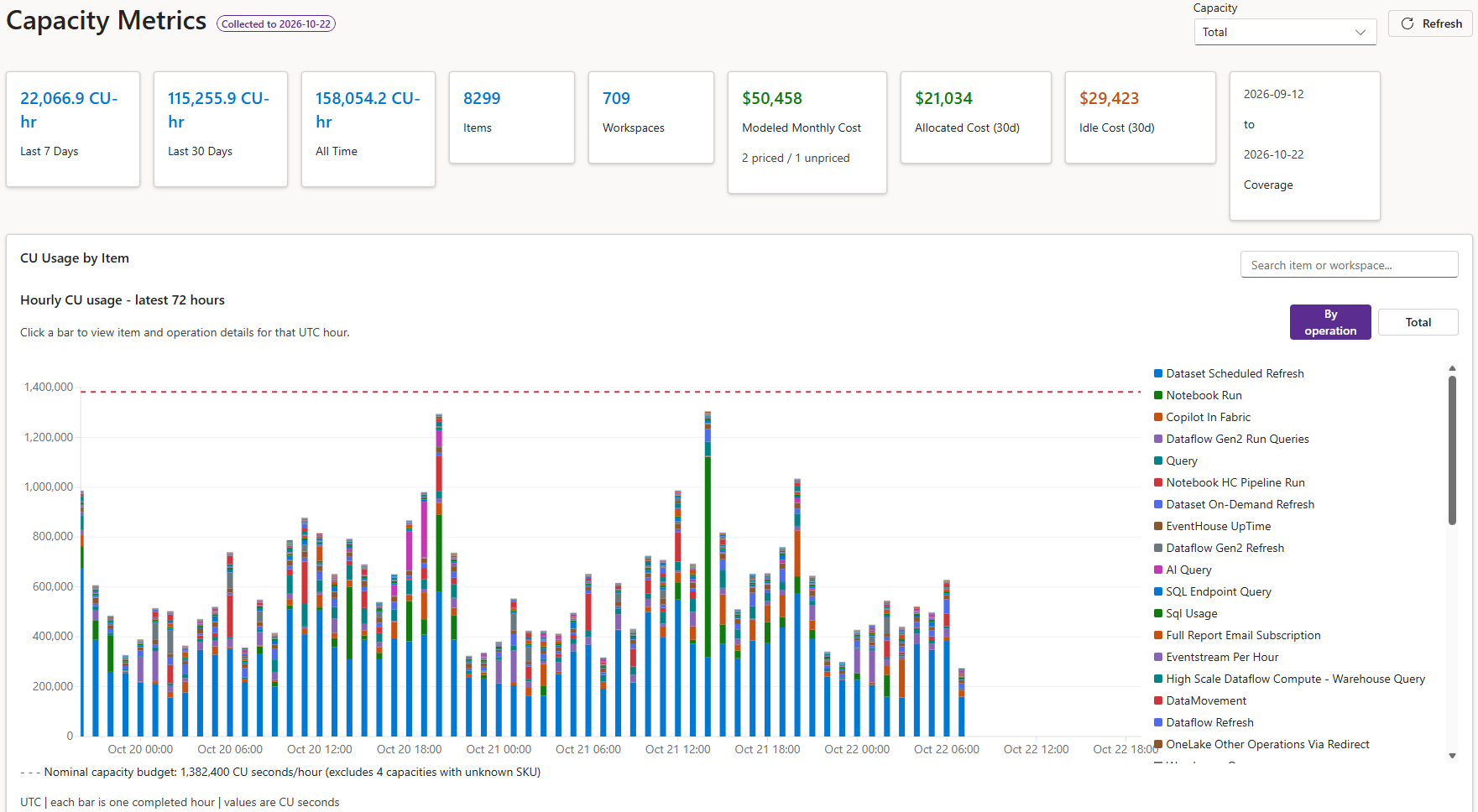Click the Hourly CU usage - latest 72 hours subtitle
Viewport: 1478px width, 812px height.
click(x=123, y=300)
